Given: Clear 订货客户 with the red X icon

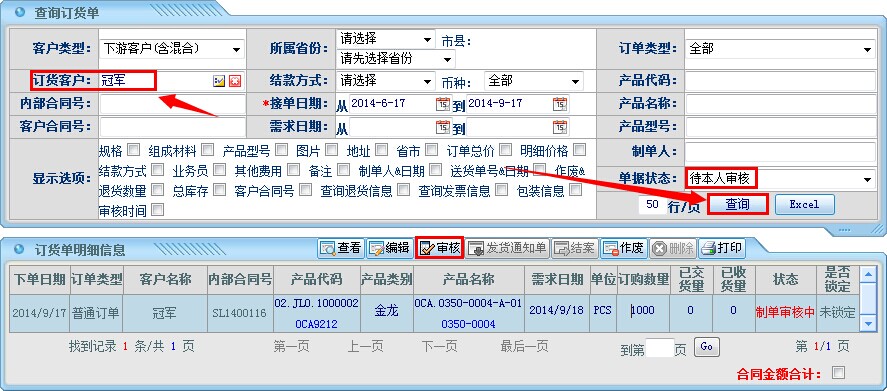Looking at the screenshot, I should pos(235,81).
